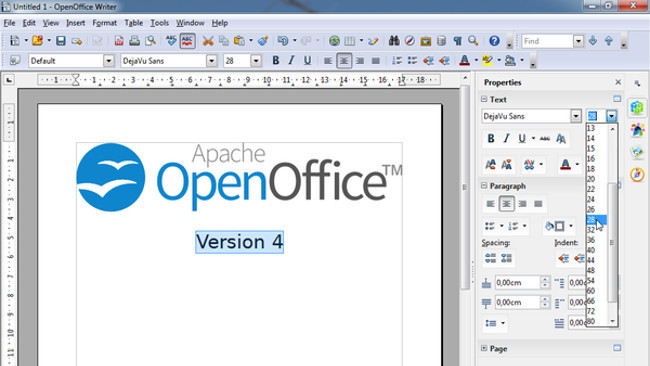
Task: Click the Paste clipboard icon
Action: coord(239,41)
